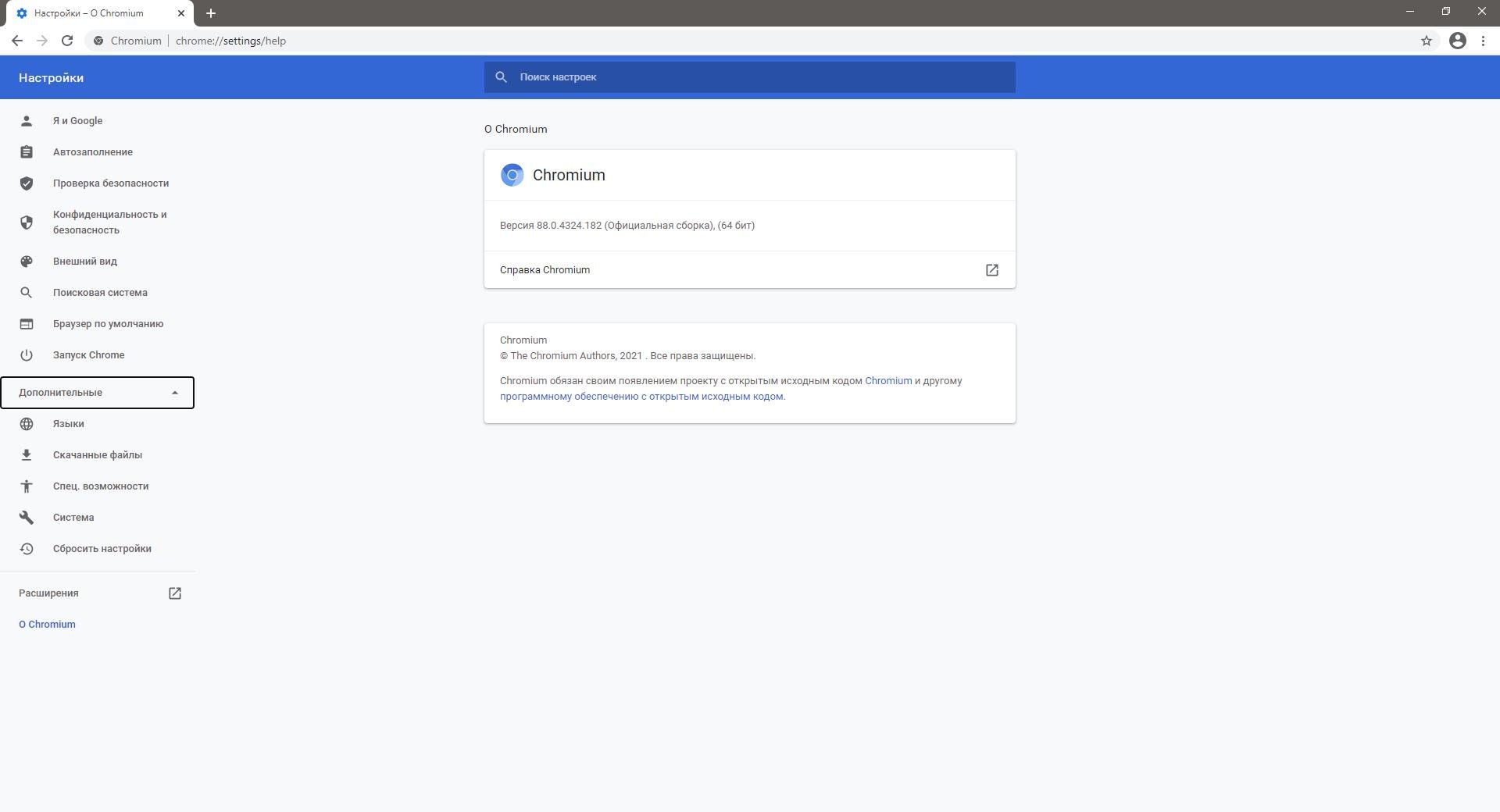Viewport: 1500px width, 812px height.
Task: Open a new tab with plus button
Action: (x=211, y=13)
